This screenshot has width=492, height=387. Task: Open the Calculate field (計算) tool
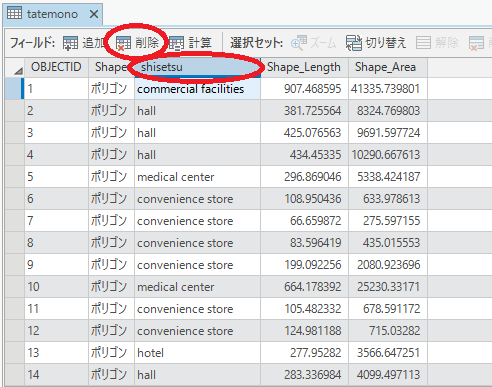coord(190,43)
